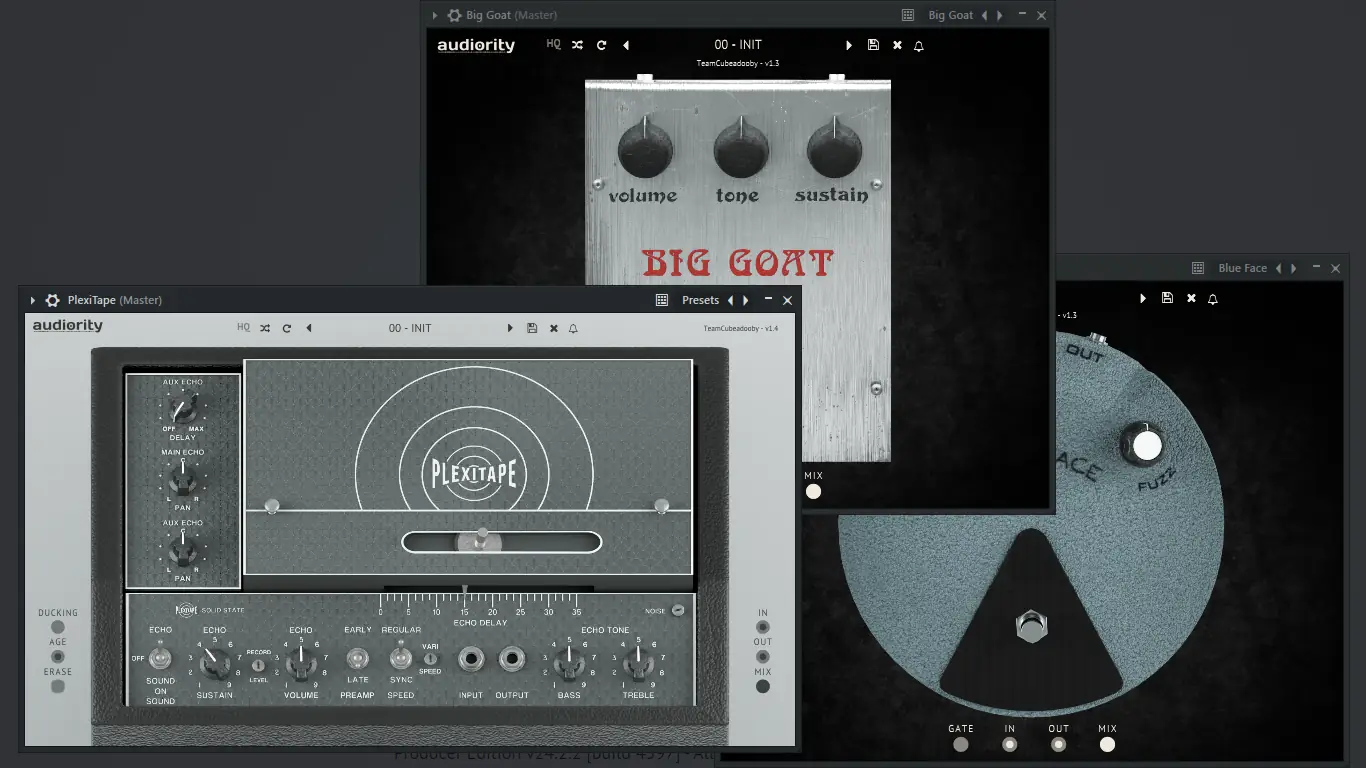Click the bell notification icon in PlexiTape
The image size is (1366, 768).
[x=574, y=328]
